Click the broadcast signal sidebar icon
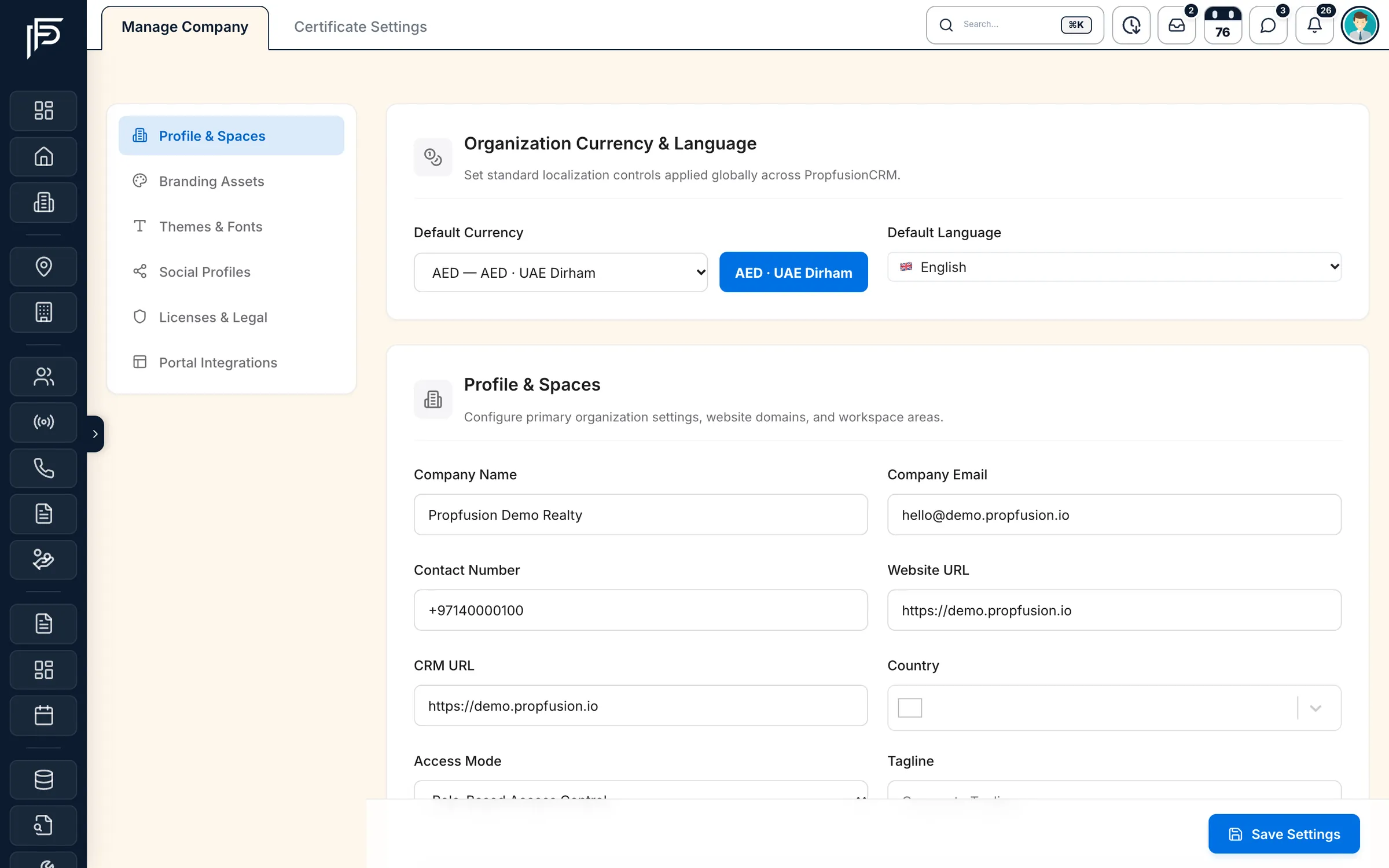 [43, 422]
